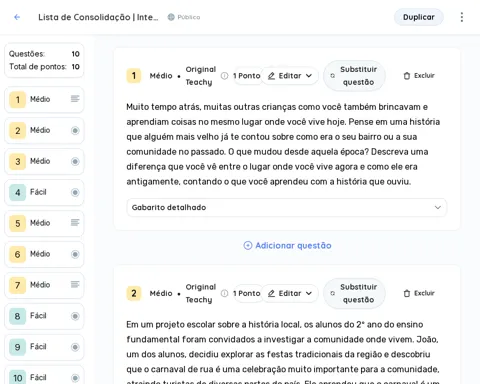The image size is (480, 384).
Task: Click the question 2 number badge in main card
Action: point(134,293)
